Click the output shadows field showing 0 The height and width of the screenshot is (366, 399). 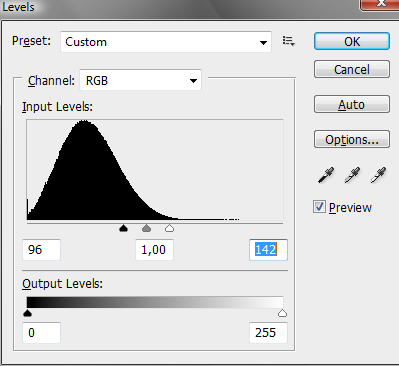tap(41, 333)
